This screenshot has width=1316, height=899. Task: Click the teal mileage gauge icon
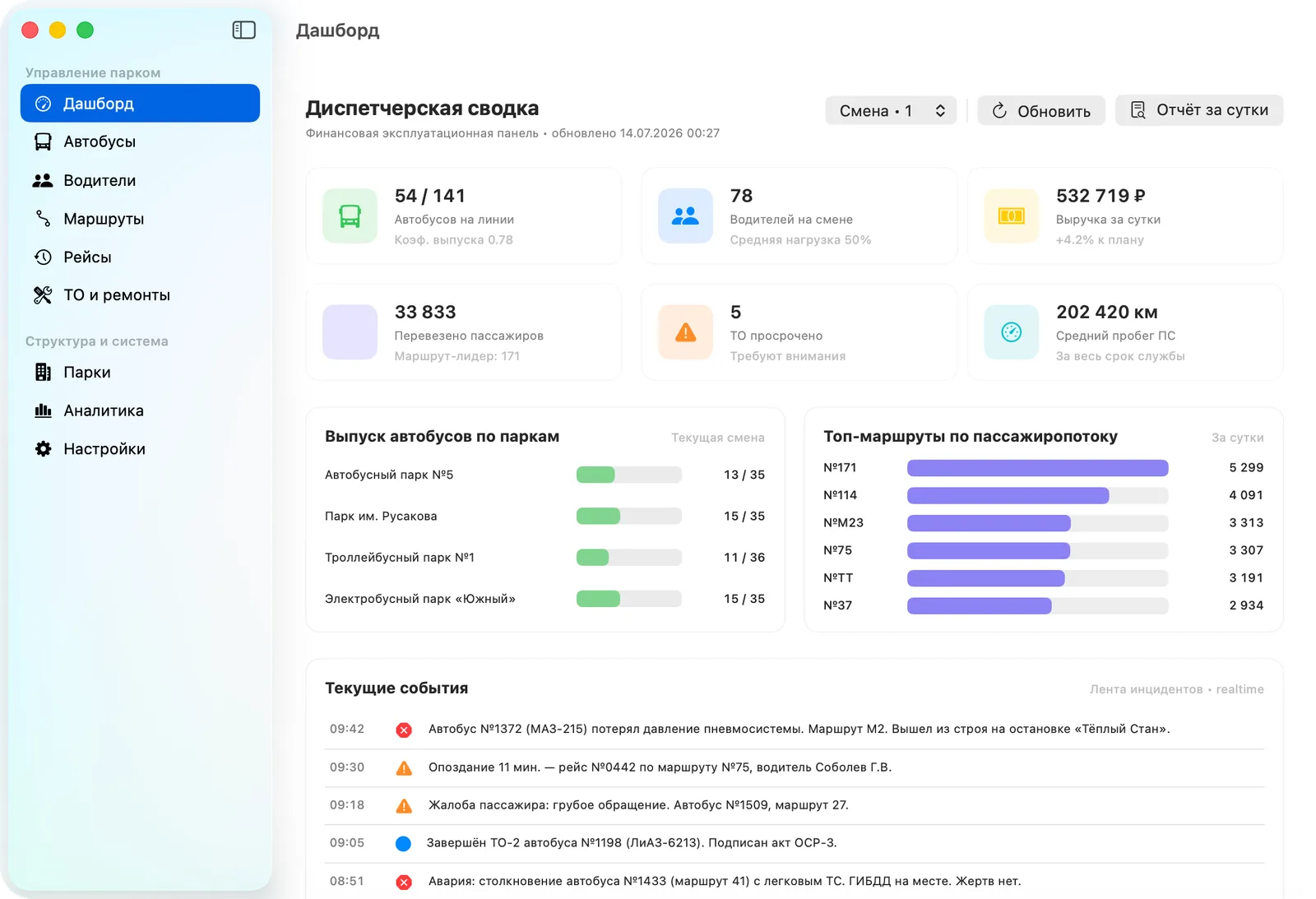coord(1011,332)
